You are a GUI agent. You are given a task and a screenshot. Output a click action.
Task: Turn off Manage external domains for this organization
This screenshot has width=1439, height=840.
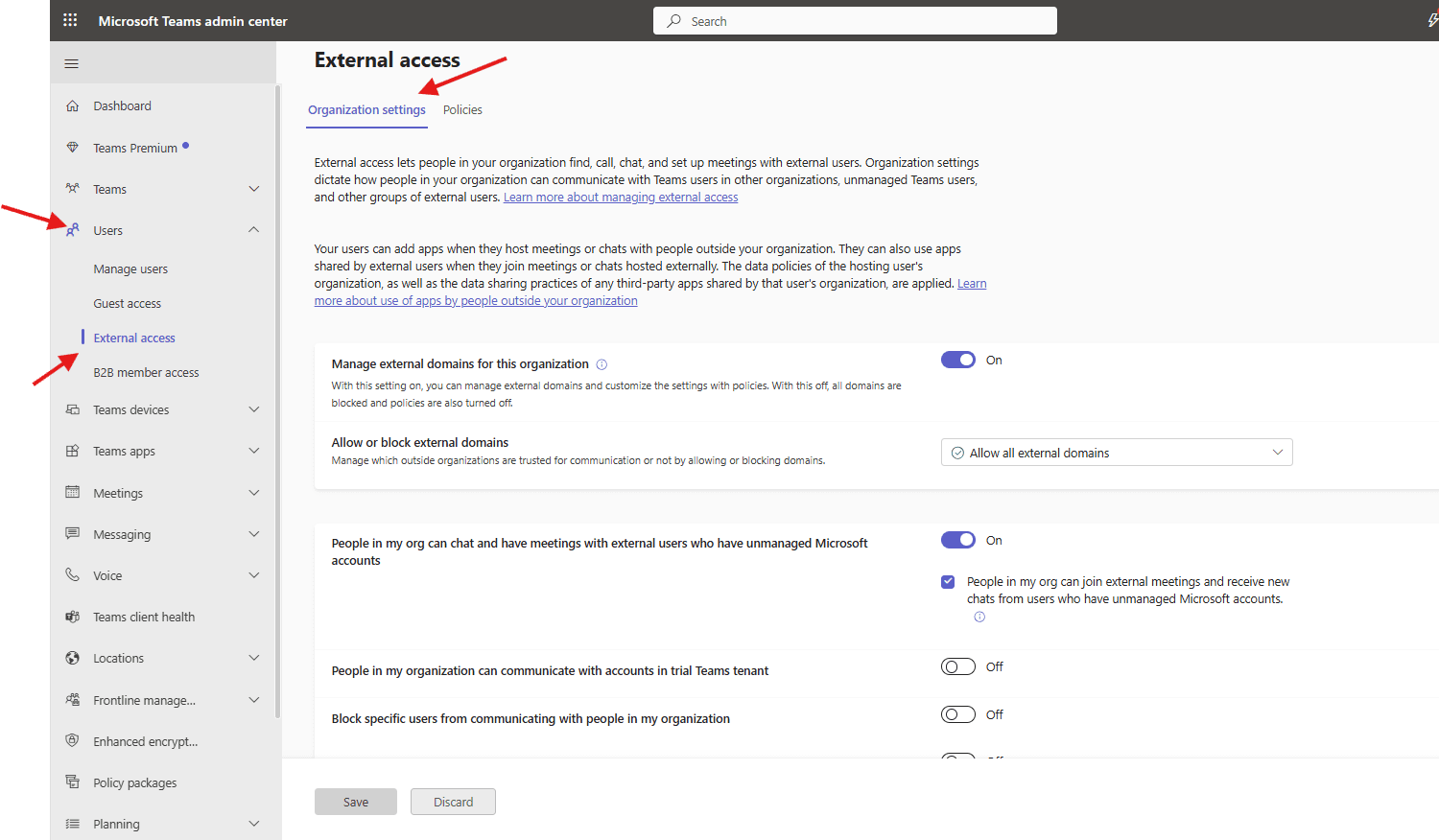[x=957, y=360]
